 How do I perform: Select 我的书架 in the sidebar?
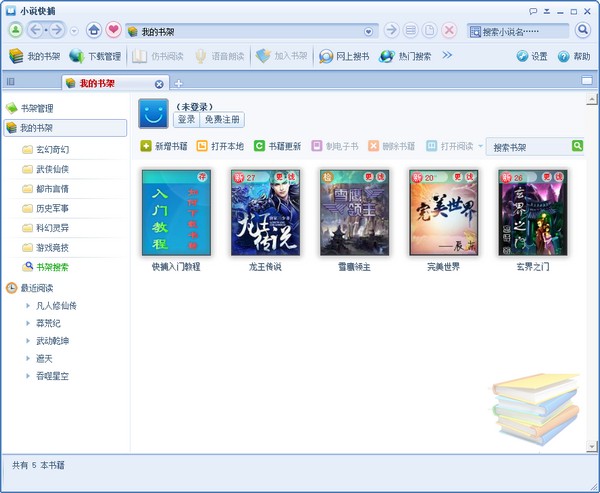click(65, 128)
